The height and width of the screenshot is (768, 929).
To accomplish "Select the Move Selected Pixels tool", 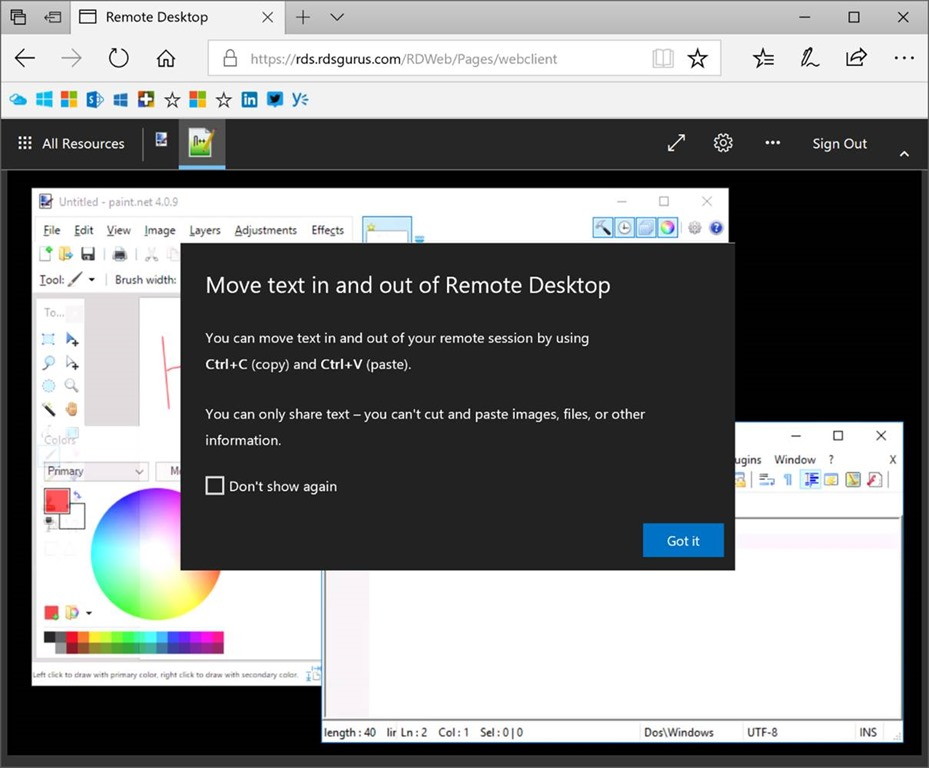I will click(72, 339).
